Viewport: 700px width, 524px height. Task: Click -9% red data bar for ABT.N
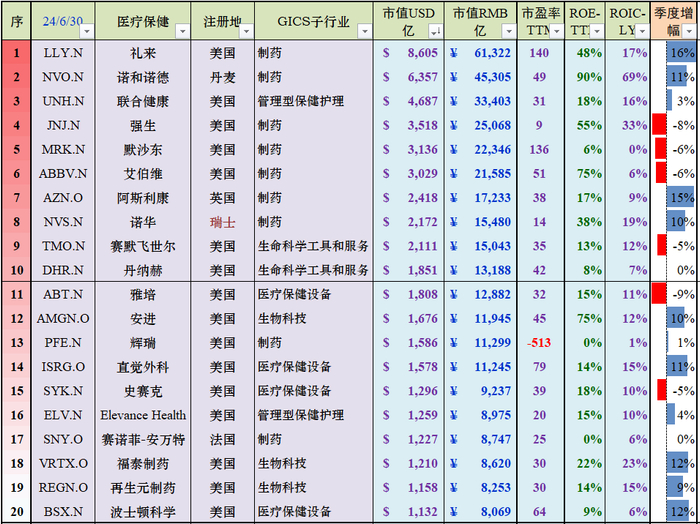(659, 294)
